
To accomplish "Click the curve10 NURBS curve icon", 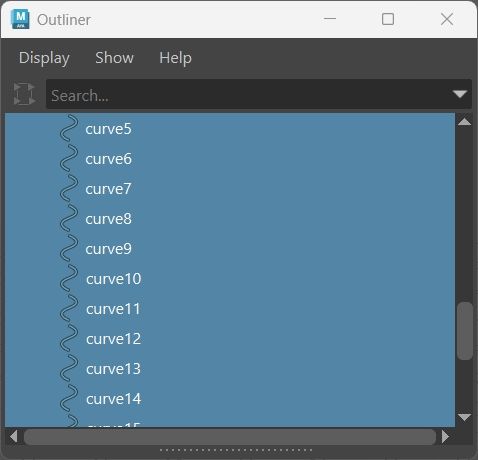I will [69, 279].
